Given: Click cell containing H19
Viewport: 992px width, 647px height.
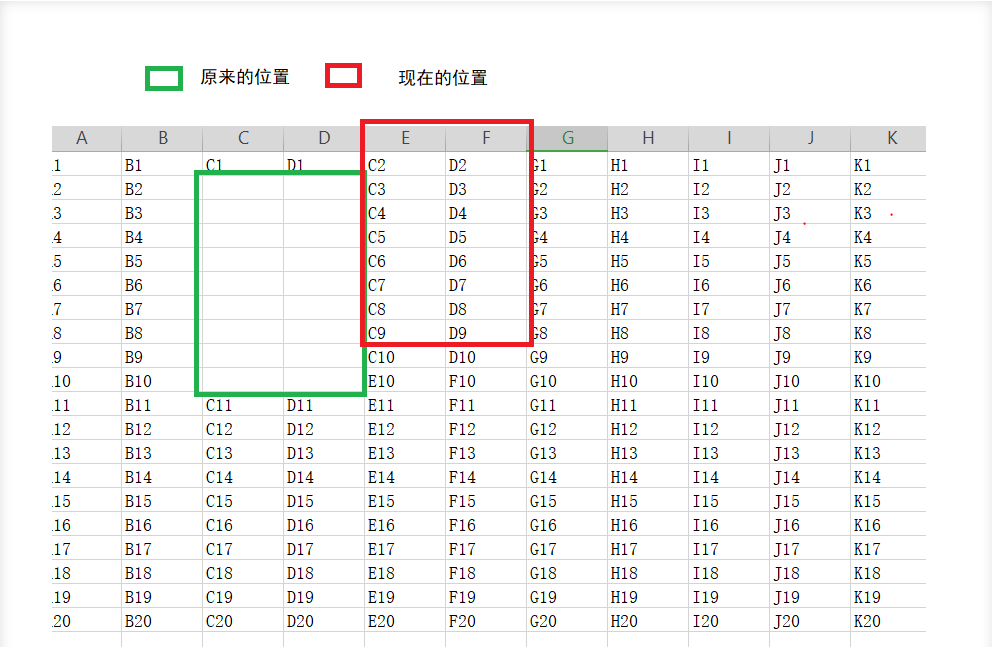Looking at the screenshot, I should [x=648, y=597].
